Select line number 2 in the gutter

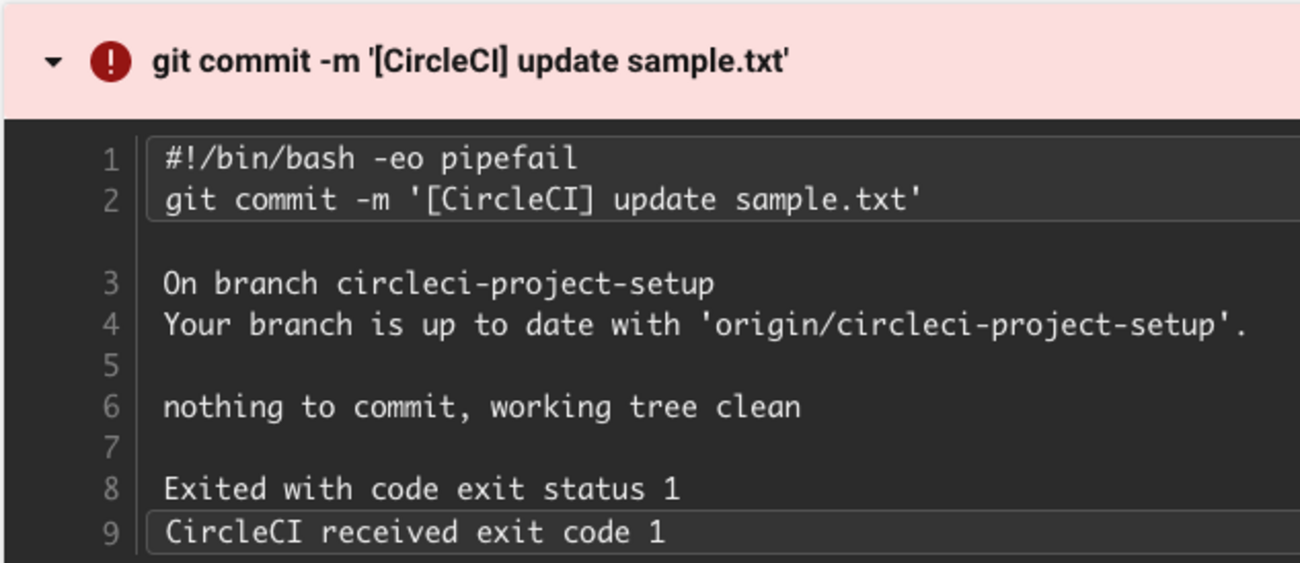[x=110, y=200]
